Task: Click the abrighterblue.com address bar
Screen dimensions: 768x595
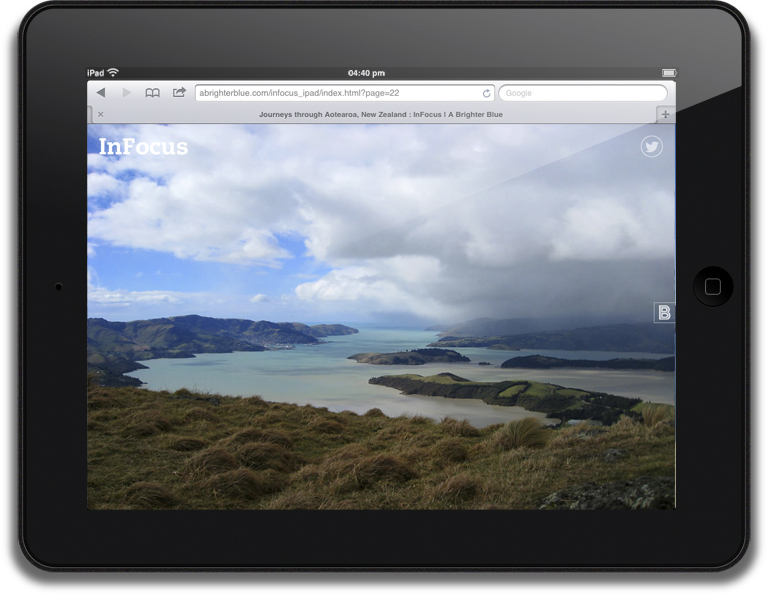Action: coord(335,93)
